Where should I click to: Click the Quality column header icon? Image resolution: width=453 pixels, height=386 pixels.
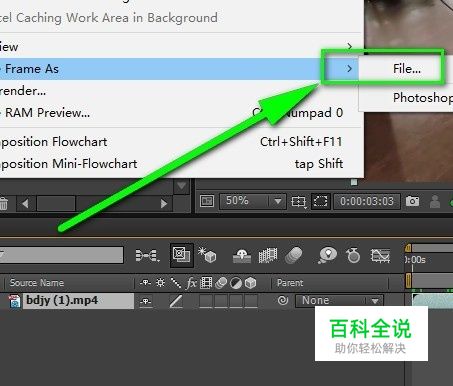click(175, 283)
